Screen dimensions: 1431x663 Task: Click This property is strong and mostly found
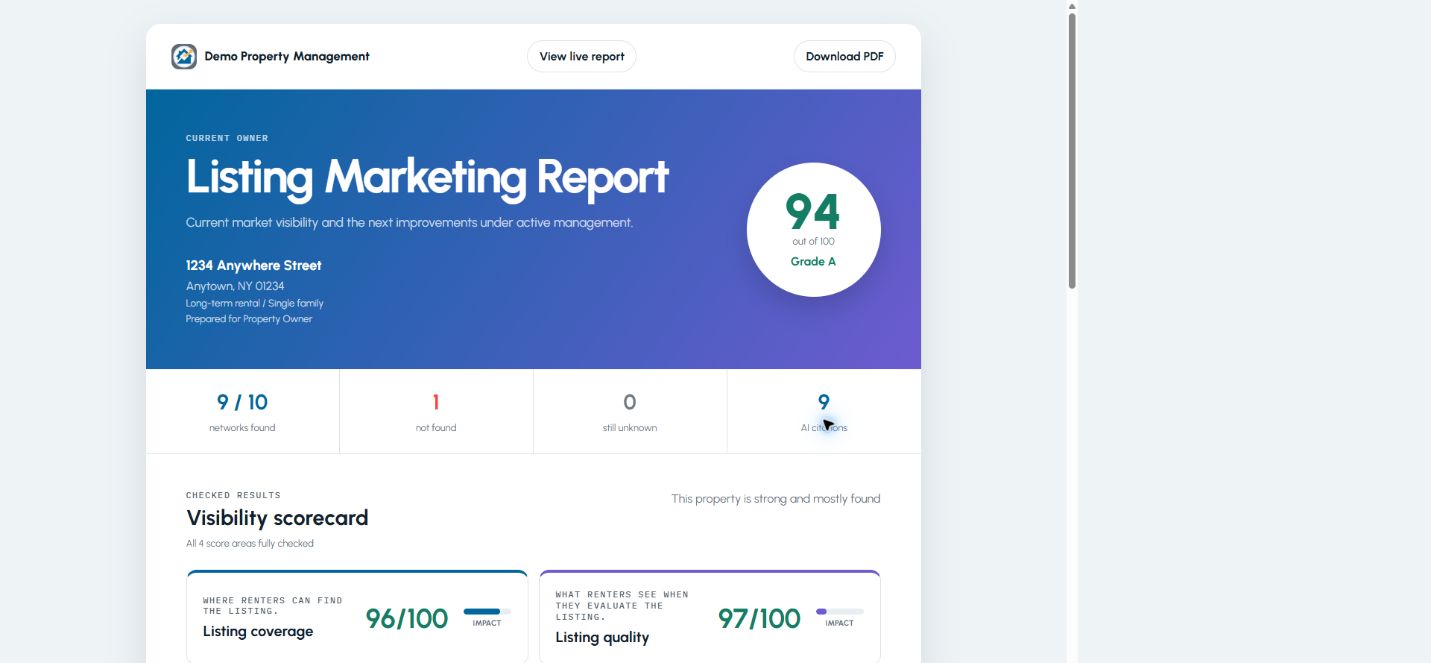click(776, 499)
